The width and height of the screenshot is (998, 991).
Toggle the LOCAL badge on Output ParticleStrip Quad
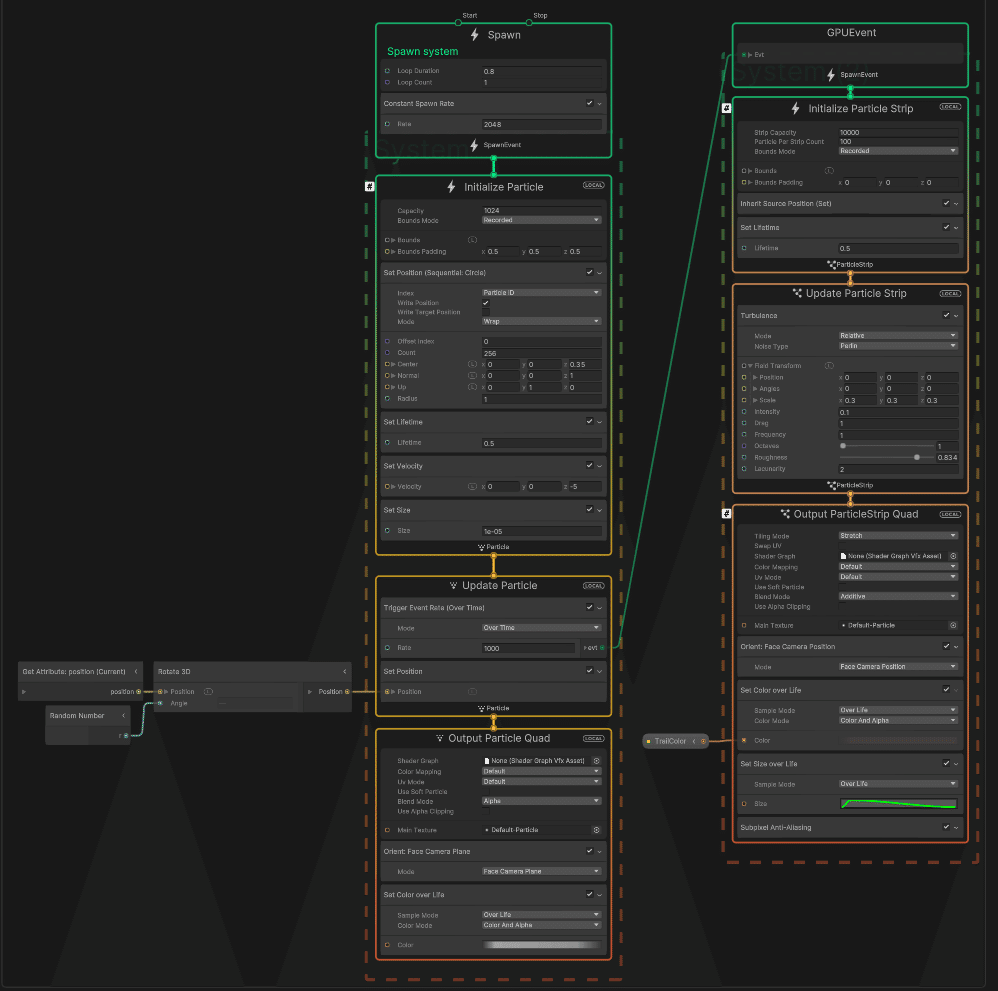[950, 514]
